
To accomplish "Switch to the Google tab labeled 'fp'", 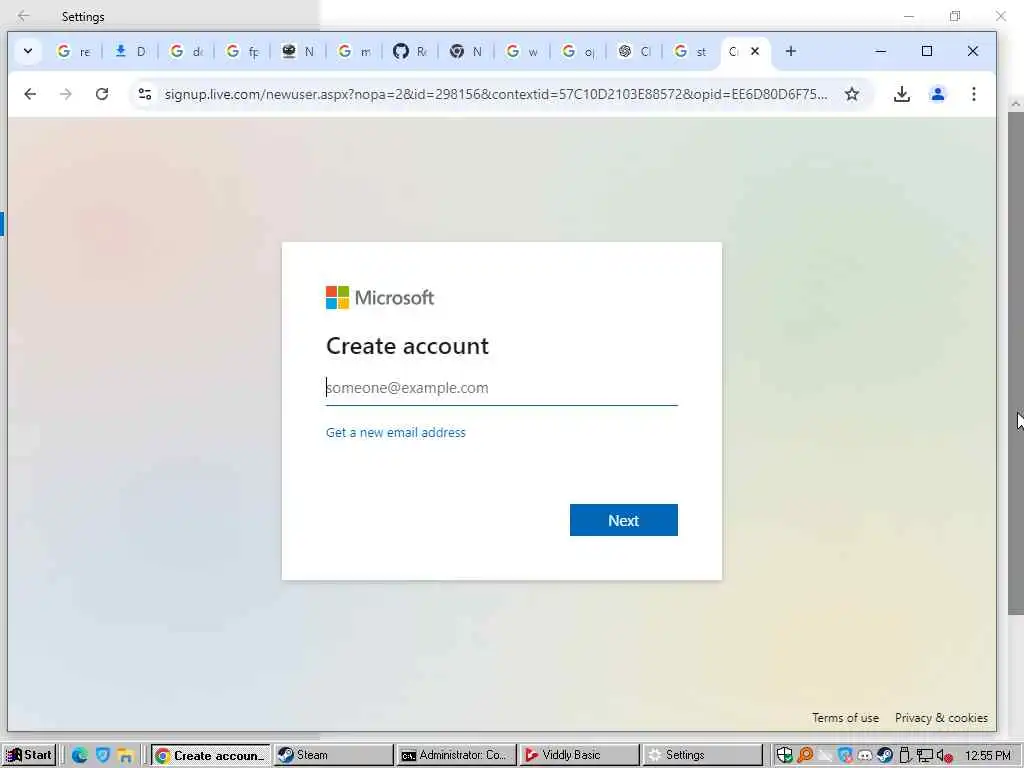I will [x=242, y=51].
